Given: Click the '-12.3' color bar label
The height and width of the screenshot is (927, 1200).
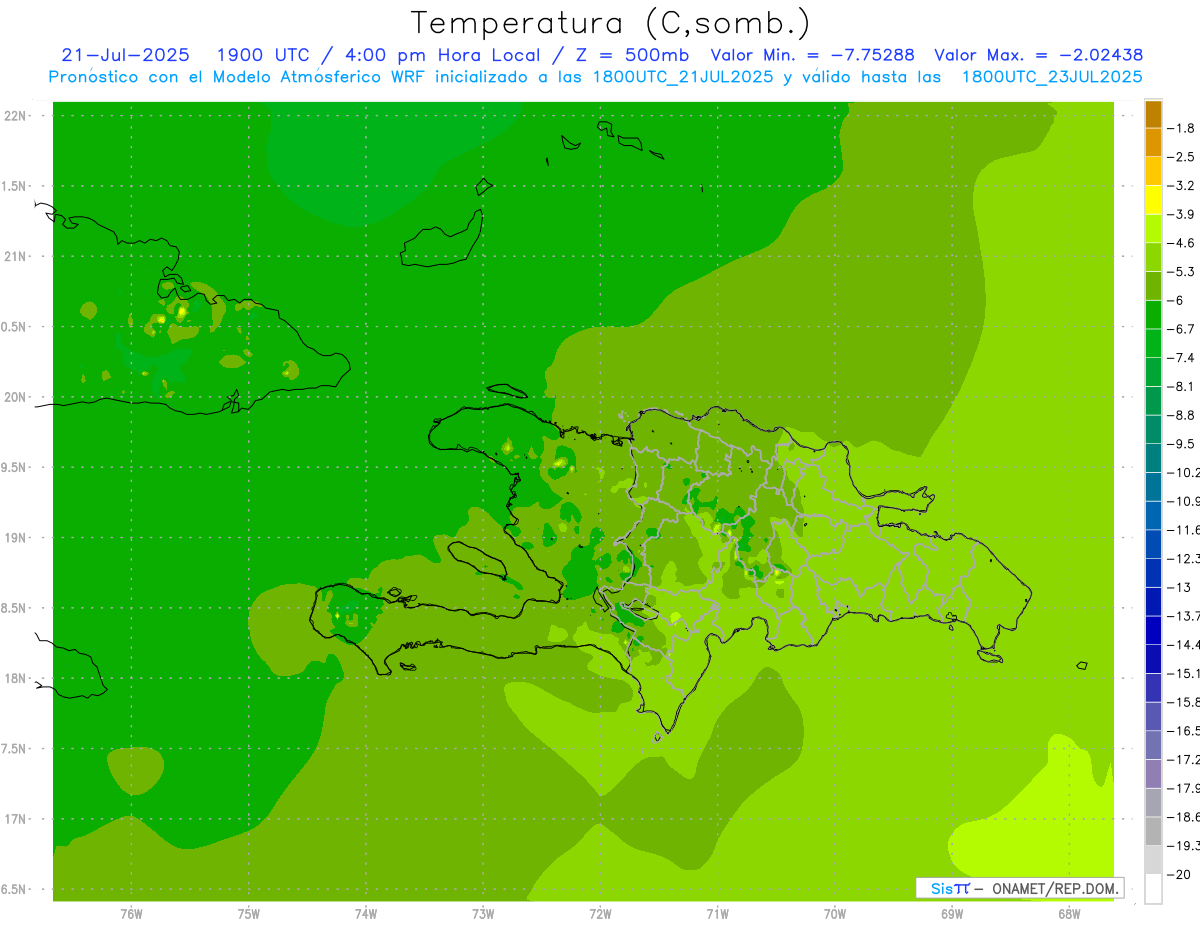Looking at the screenshot, I should pos(1184,559).
